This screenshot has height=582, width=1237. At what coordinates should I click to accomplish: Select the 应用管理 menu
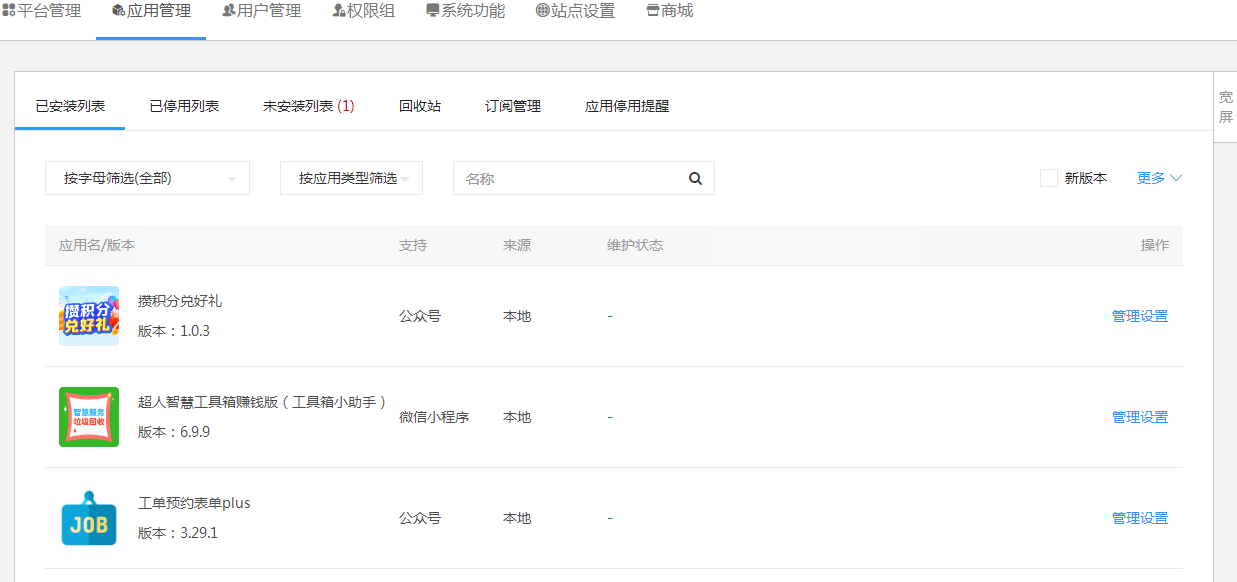151,12
